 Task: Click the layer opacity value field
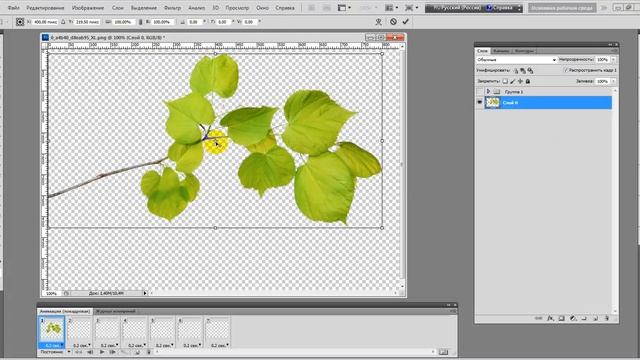(x=602, y=60)
